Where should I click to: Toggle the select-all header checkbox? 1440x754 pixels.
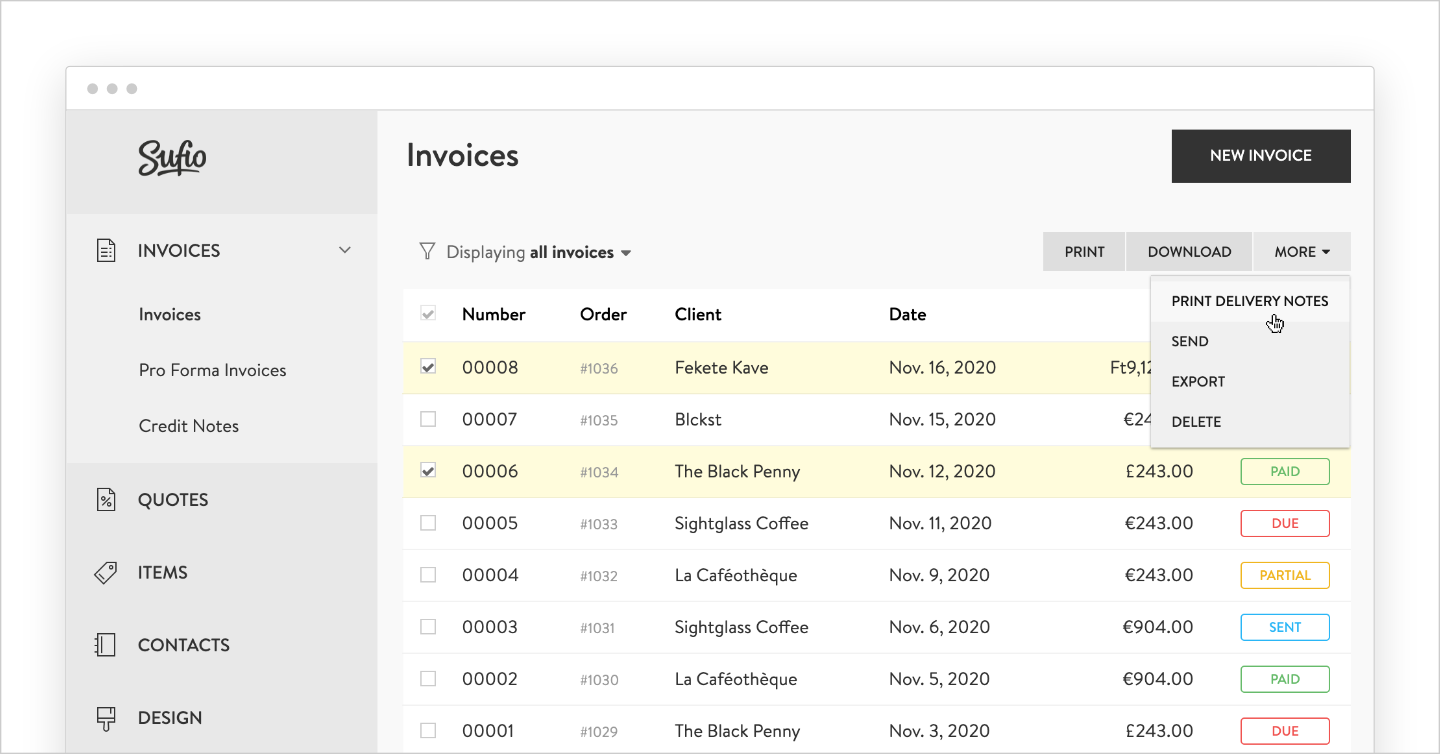(428, 314)
